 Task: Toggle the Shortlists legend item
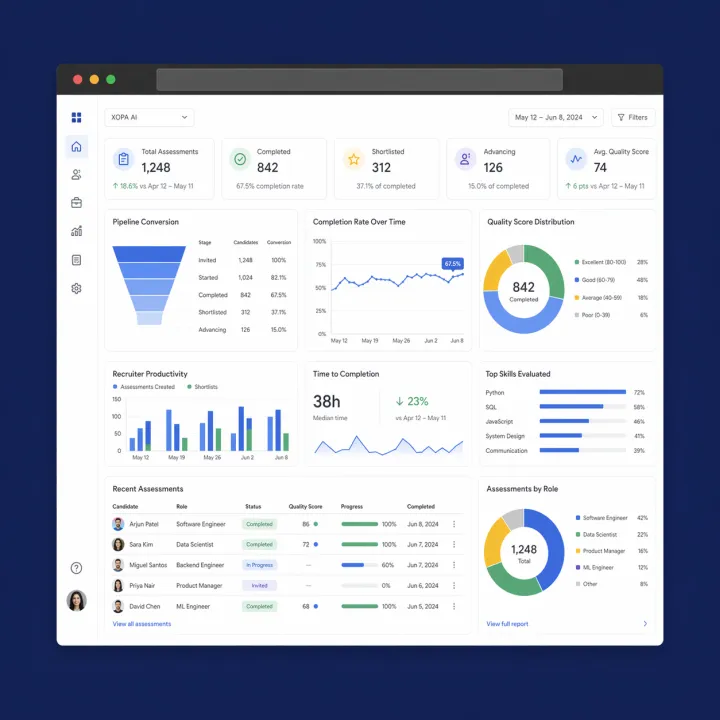pos(202,387)
